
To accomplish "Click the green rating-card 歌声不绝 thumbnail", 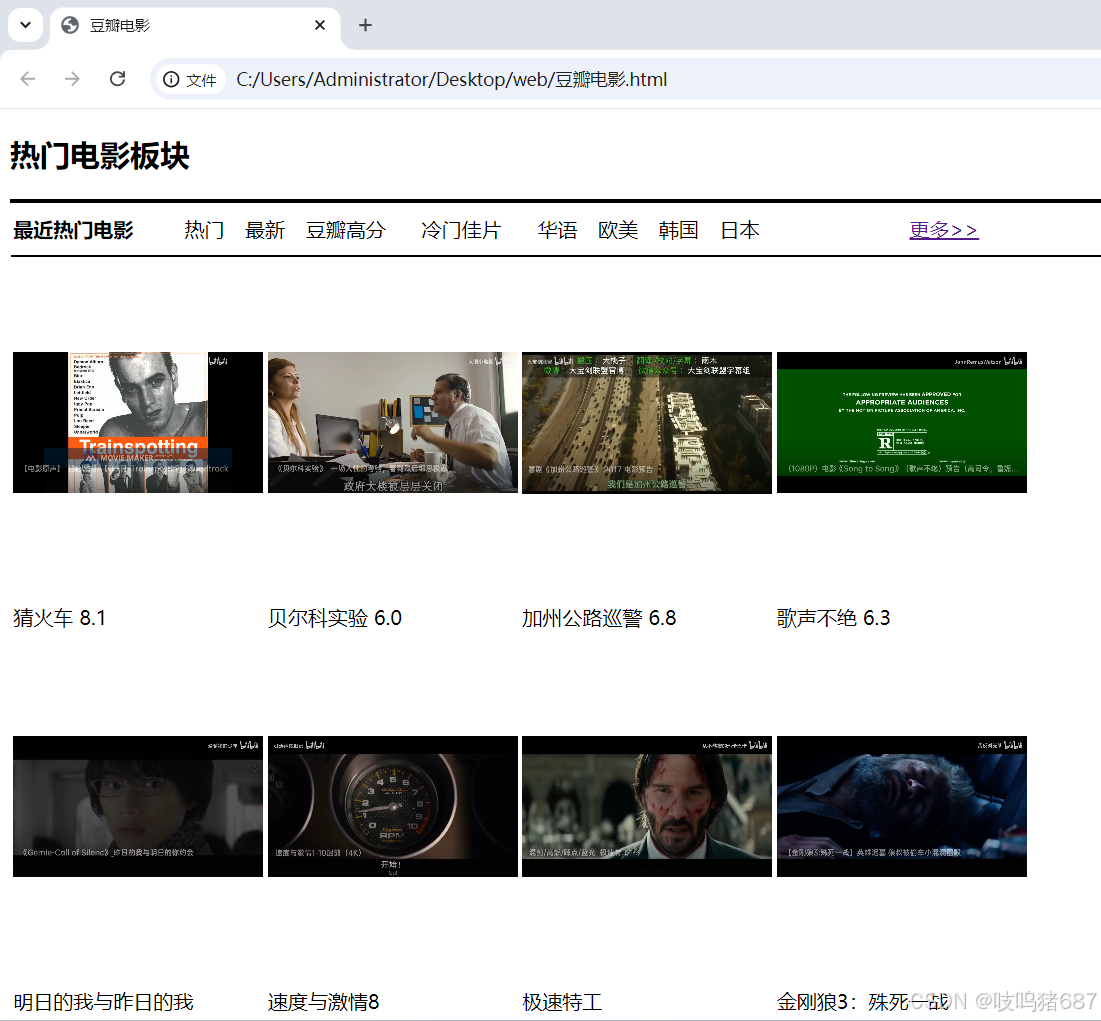I will coord(902,422).
